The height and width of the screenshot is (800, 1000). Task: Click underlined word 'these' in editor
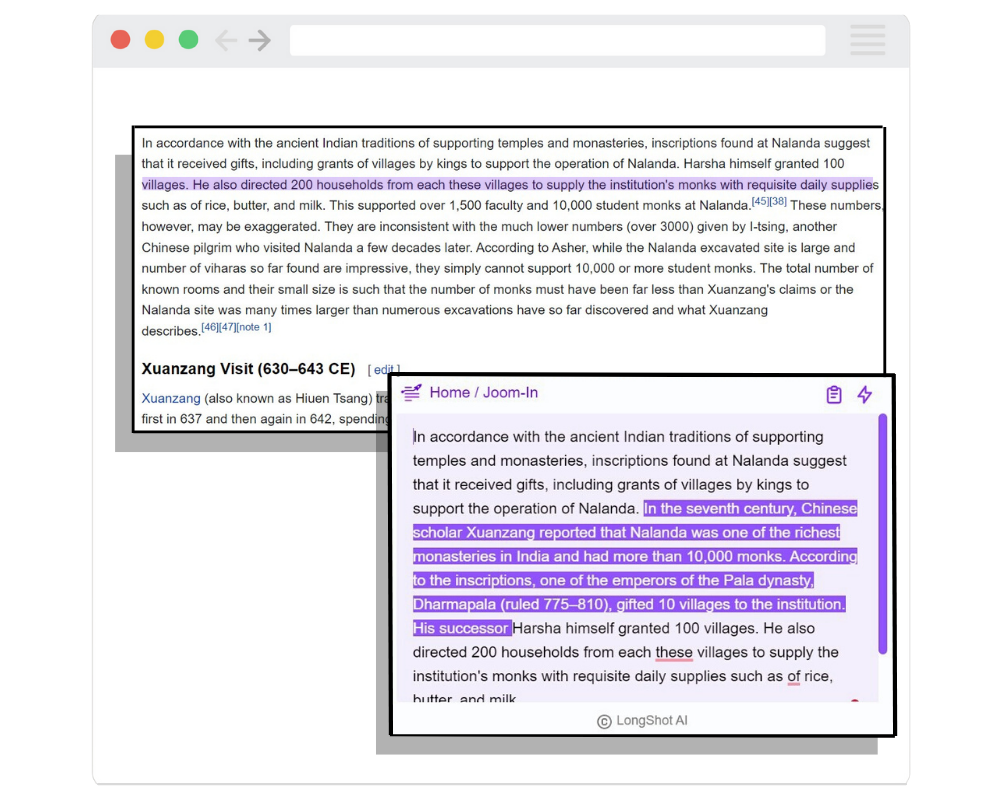click(673, 653)
